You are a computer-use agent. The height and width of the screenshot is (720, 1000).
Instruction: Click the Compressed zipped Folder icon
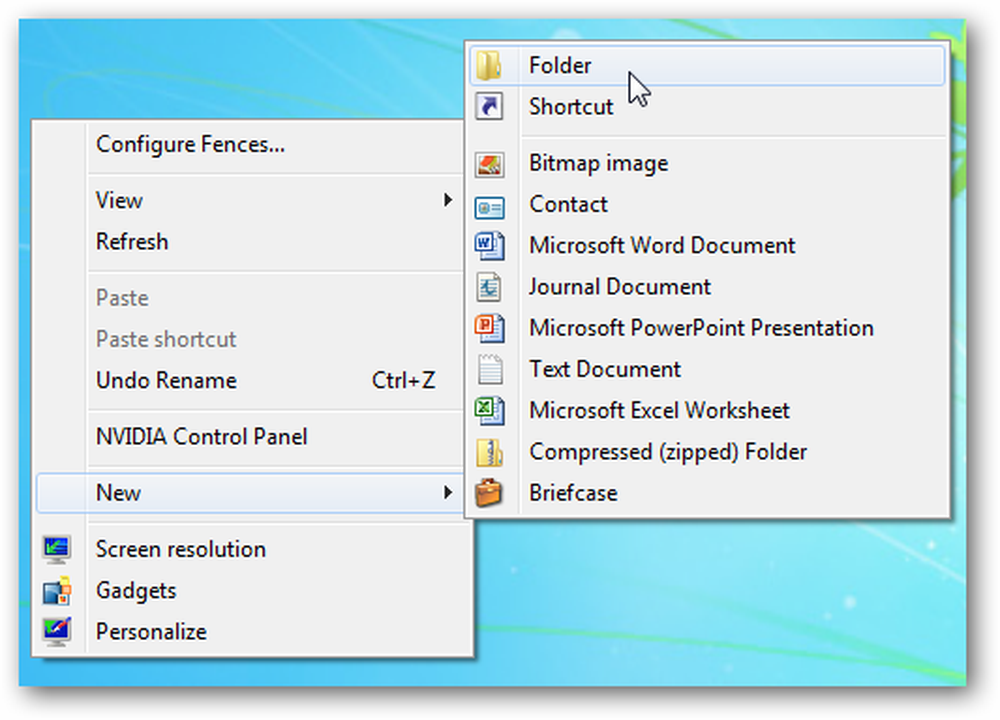489,452
